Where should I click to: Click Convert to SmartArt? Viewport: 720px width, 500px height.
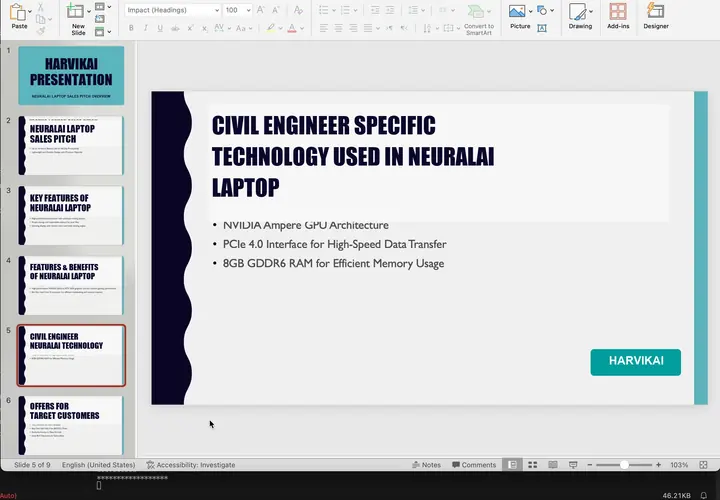[x=478, y=18]
